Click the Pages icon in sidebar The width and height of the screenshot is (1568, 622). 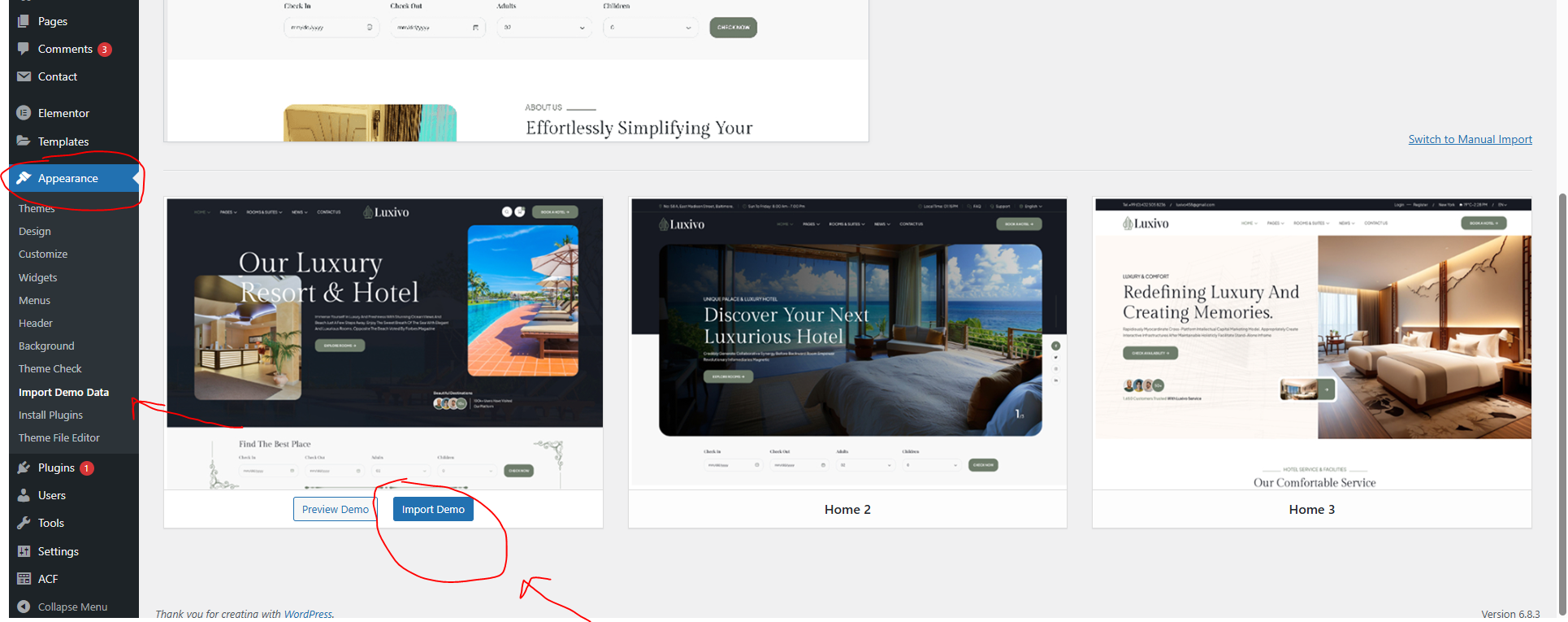coord(24,21)
